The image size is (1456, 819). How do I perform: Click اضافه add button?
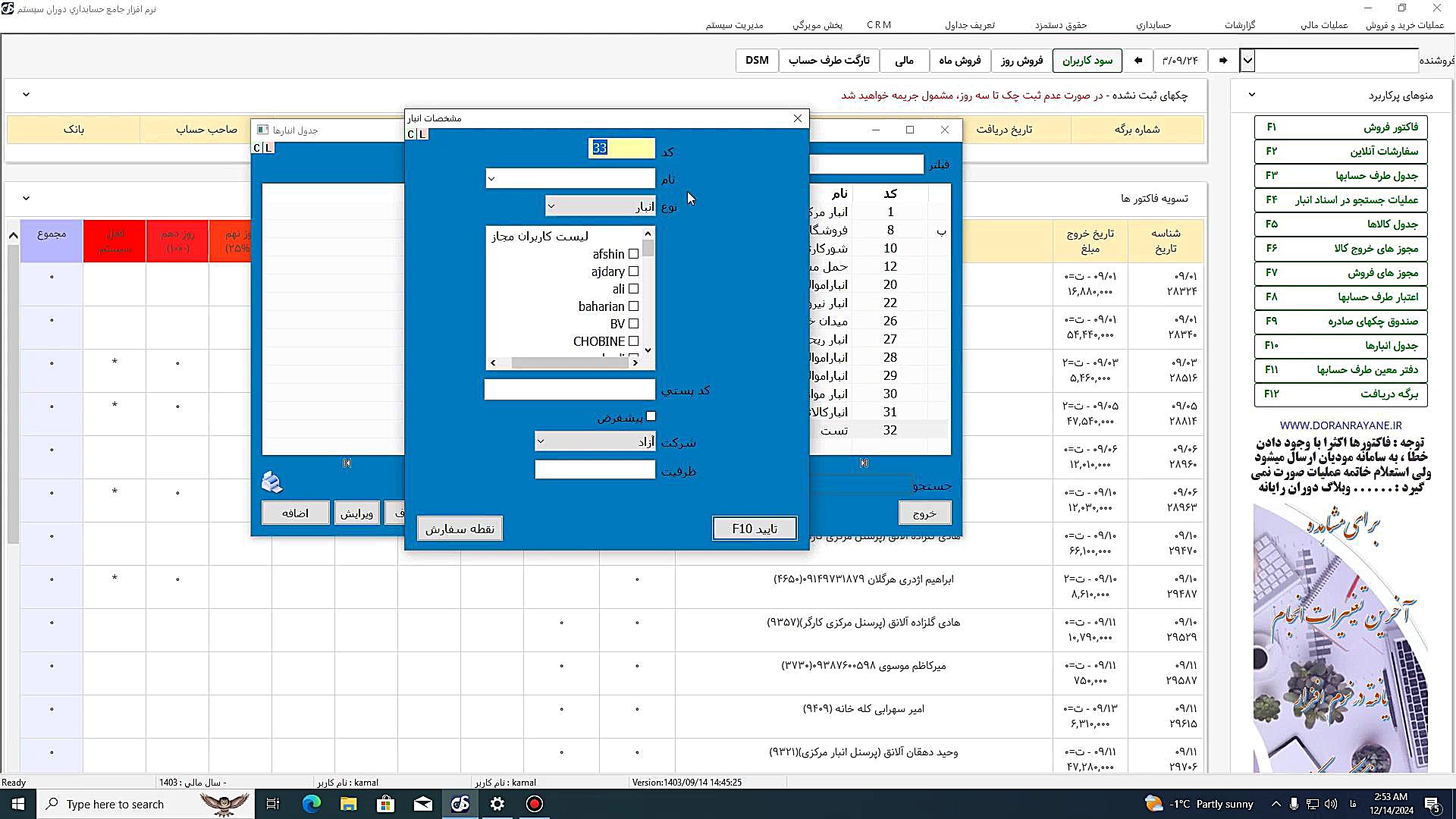pyautogui.click(x=295, y=513)
